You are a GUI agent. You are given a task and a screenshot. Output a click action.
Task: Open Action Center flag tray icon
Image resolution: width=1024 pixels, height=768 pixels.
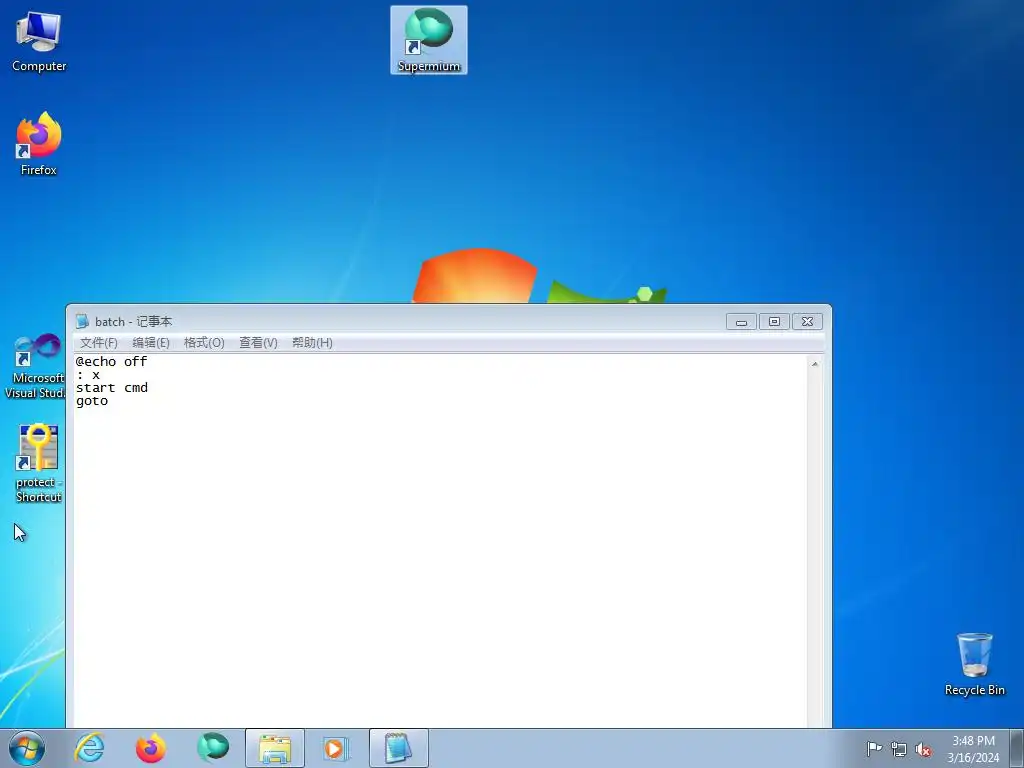(874, 748)
